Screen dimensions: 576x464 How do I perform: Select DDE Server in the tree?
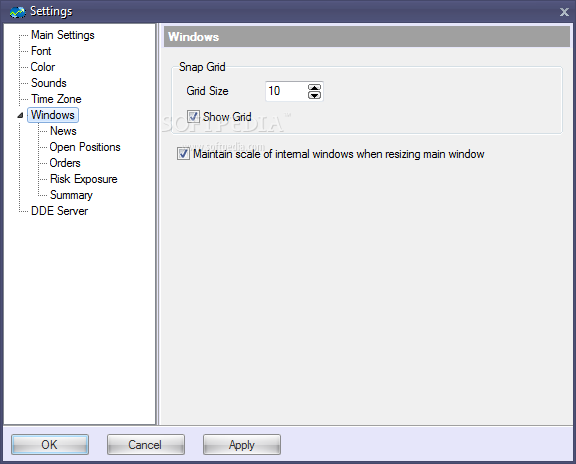[x=59, y=211]
